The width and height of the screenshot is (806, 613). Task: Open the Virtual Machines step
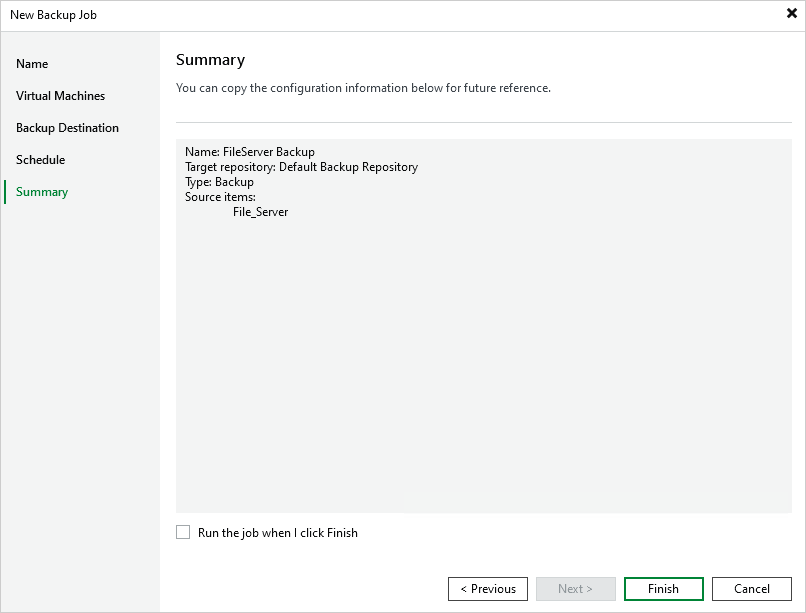click(x=60, y=95)
